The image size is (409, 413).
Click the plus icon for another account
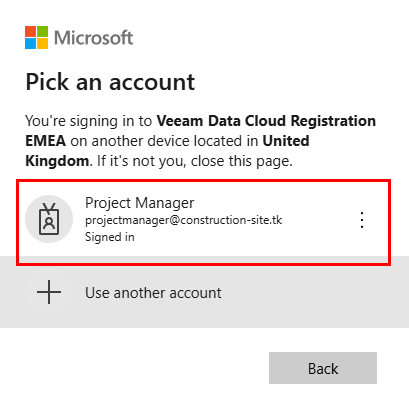[x=49, y=292]
